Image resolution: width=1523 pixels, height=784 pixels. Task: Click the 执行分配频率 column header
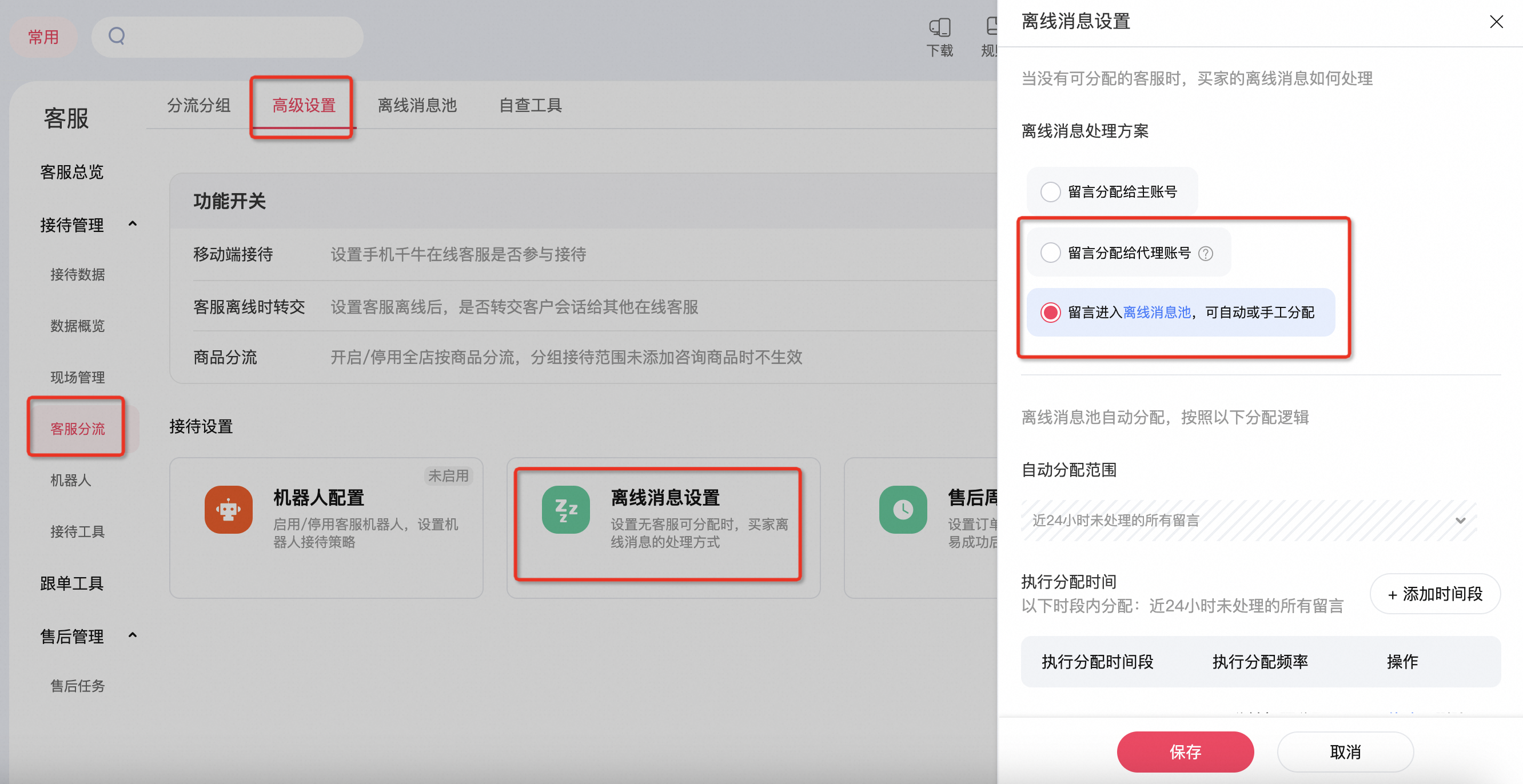click(1260, 662)
